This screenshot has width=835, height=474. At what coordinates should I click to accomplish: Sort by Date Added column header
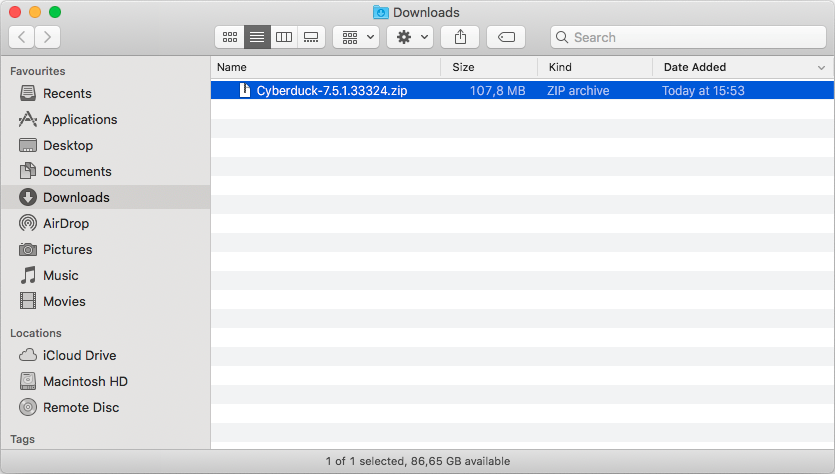(x=695, y=67)
